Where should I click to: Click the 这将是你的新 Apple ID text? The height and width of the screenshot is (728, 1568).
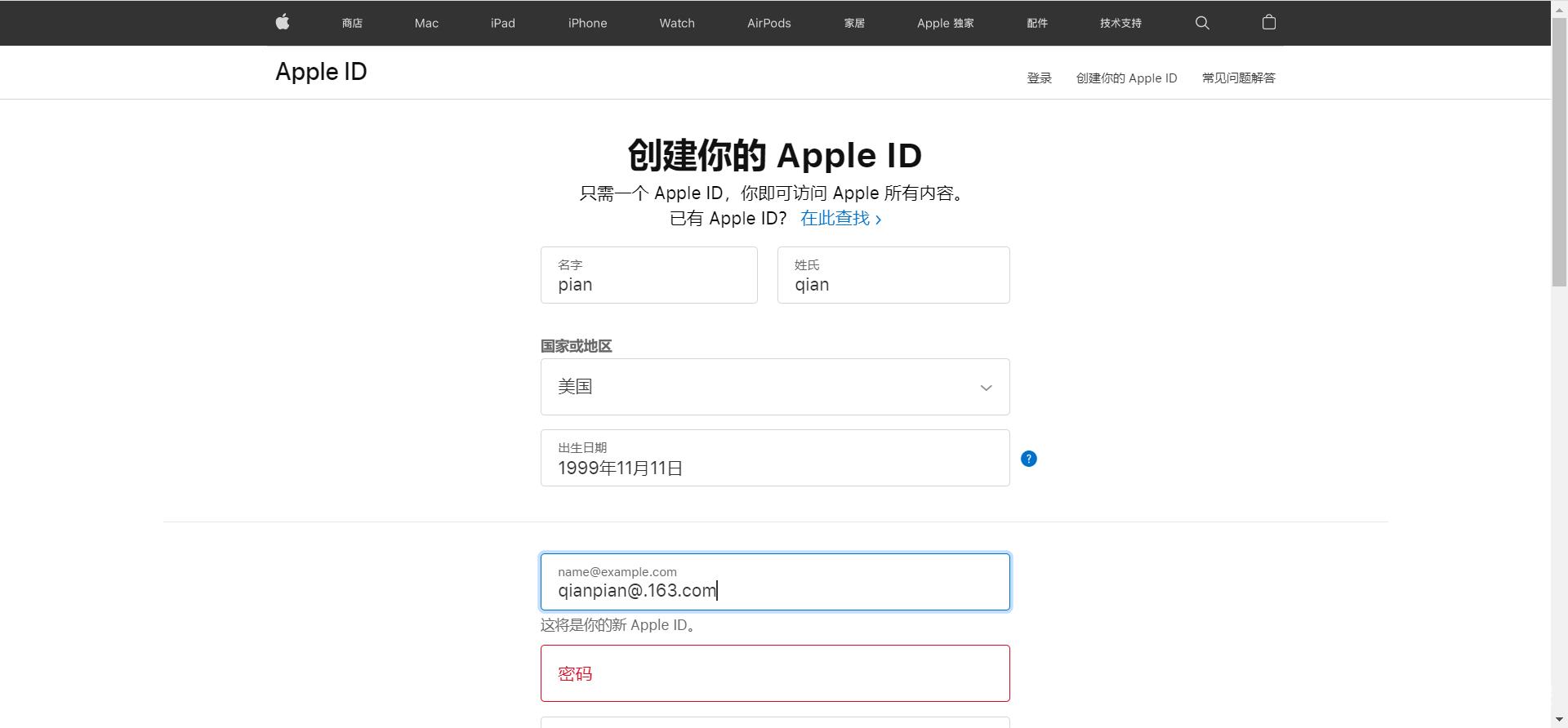click(619, 625)
